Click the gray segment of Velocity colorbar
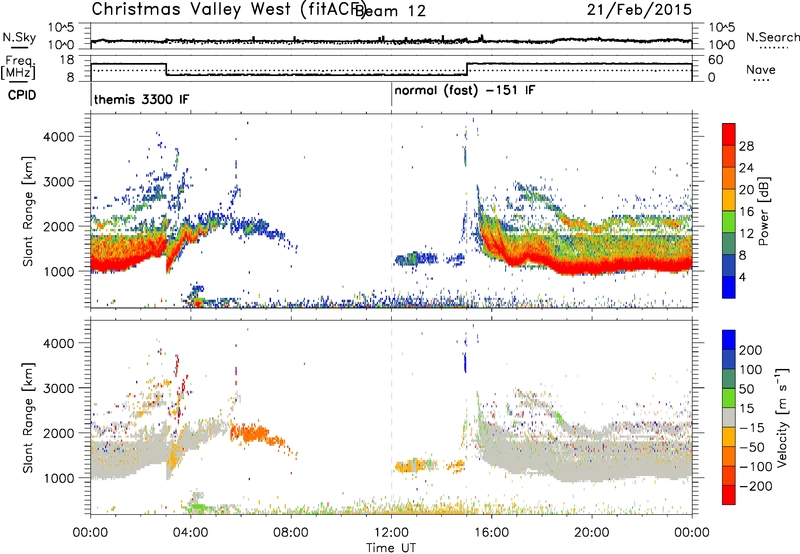 pos(729,418)
